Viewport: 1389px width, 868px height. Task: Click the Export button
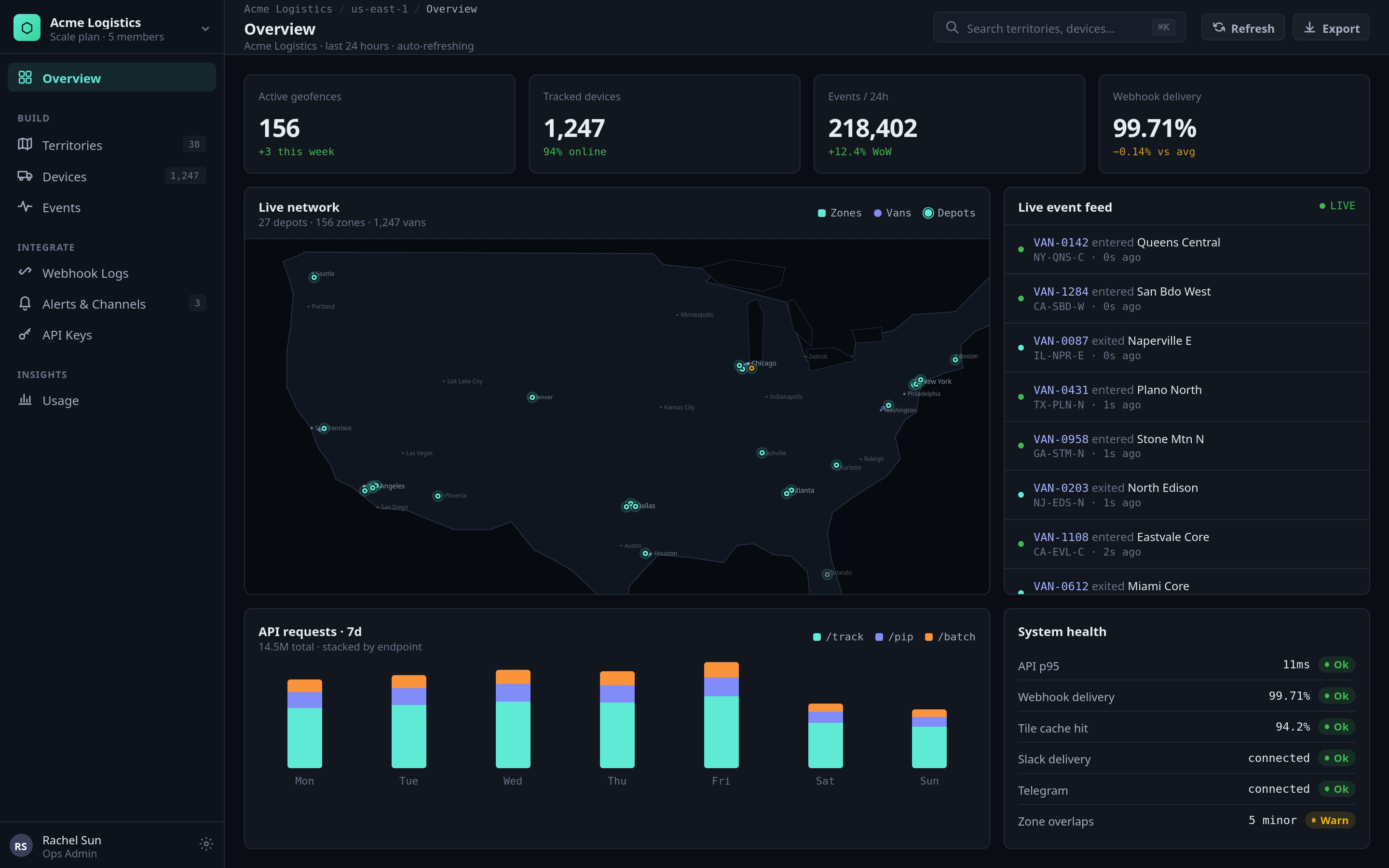[1331, 27]
